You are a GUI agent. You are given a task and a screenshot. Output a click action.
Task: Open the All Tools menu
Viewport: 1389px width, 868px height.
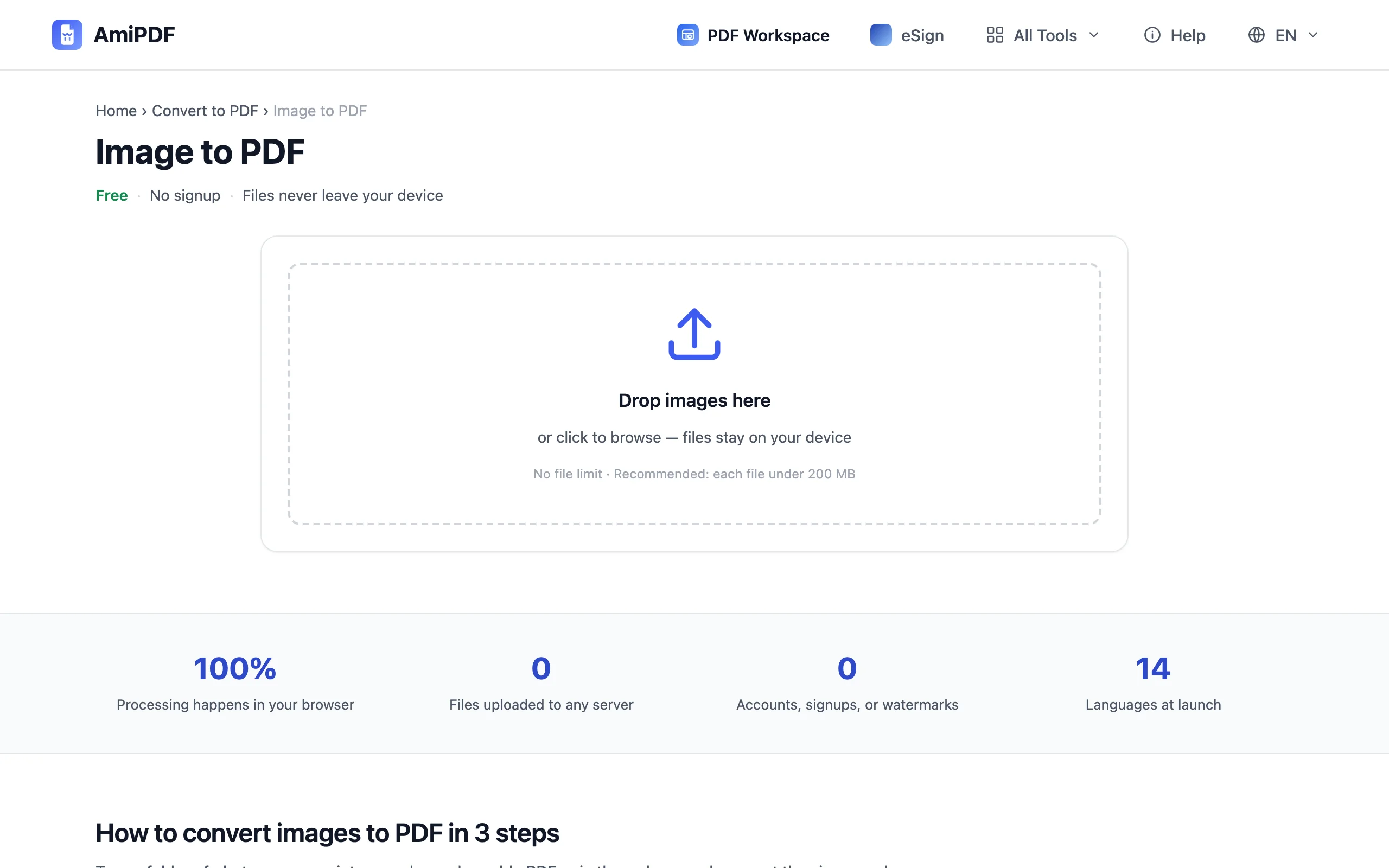coord(1042,35)
